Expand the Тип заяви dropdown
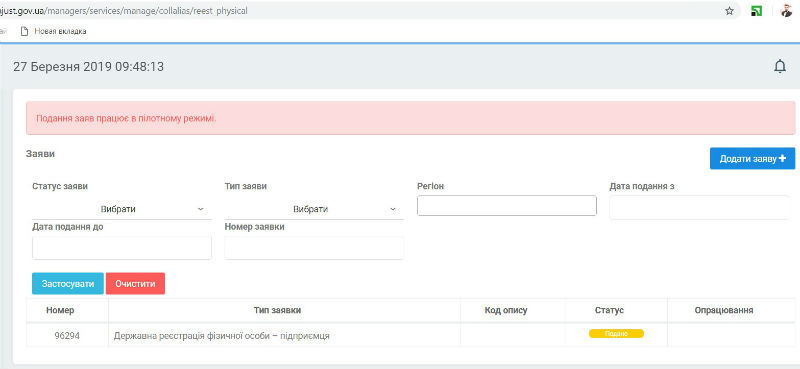The image size is (800, 369). [x=314, y=209]
